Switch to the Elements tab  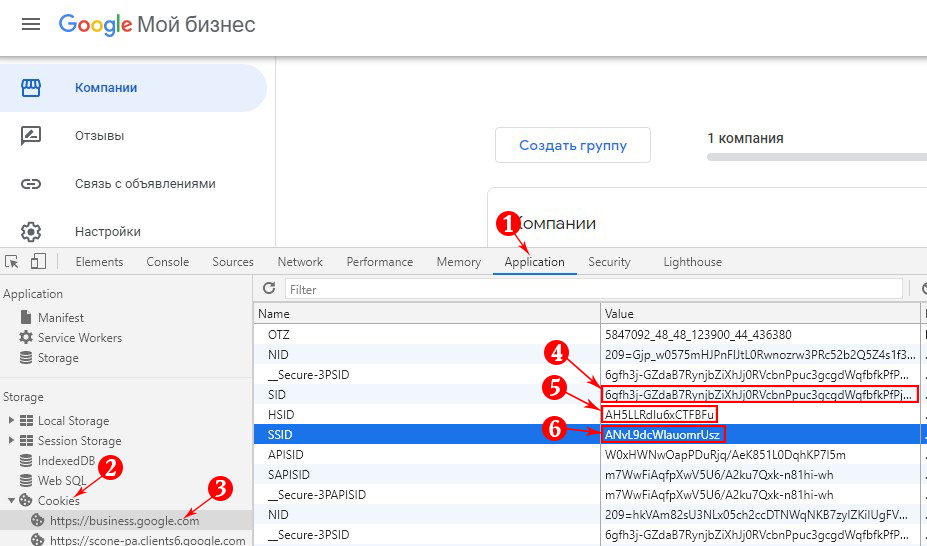tap(99, 262)
